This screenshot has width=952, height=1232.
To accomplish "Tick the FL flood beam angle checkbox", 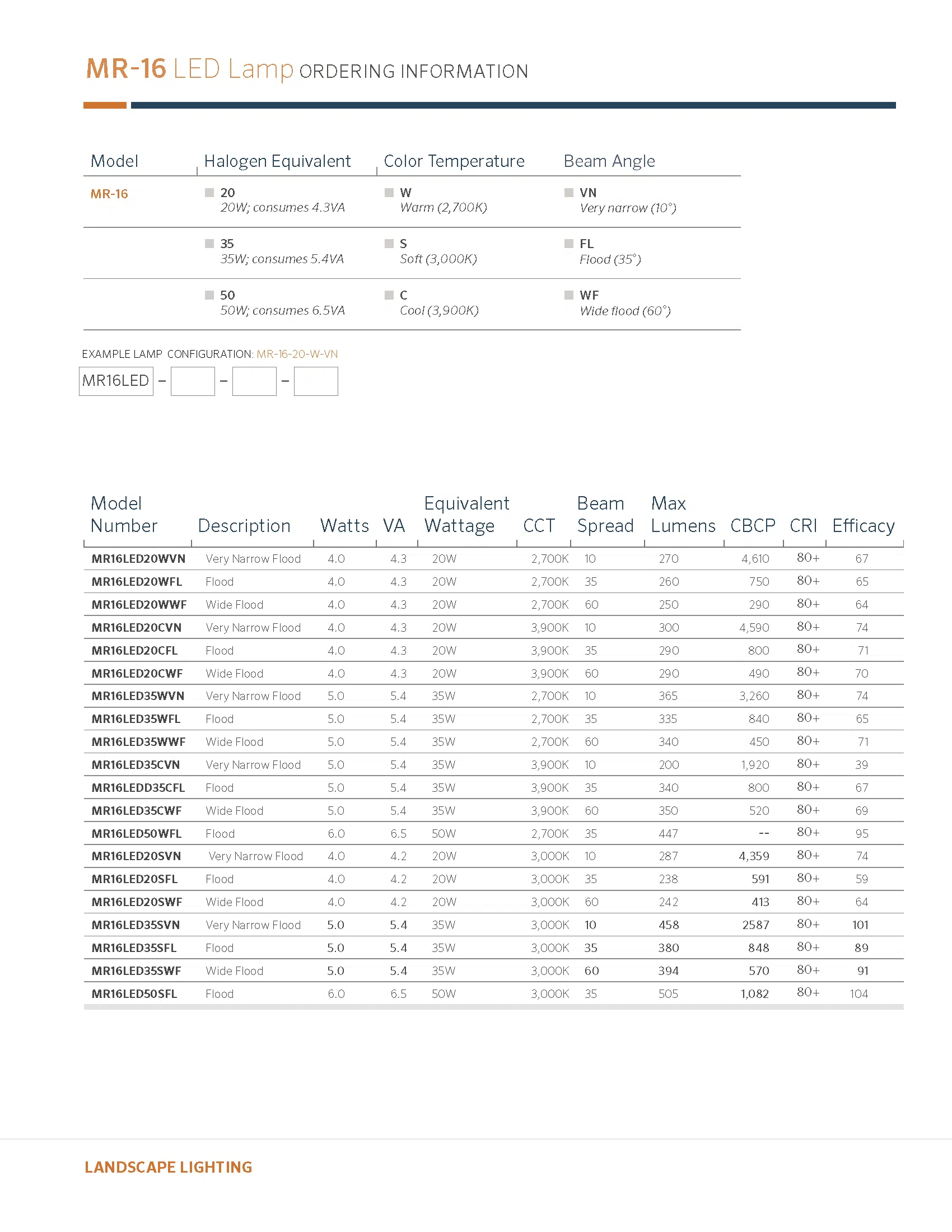I will click(568, 244).
